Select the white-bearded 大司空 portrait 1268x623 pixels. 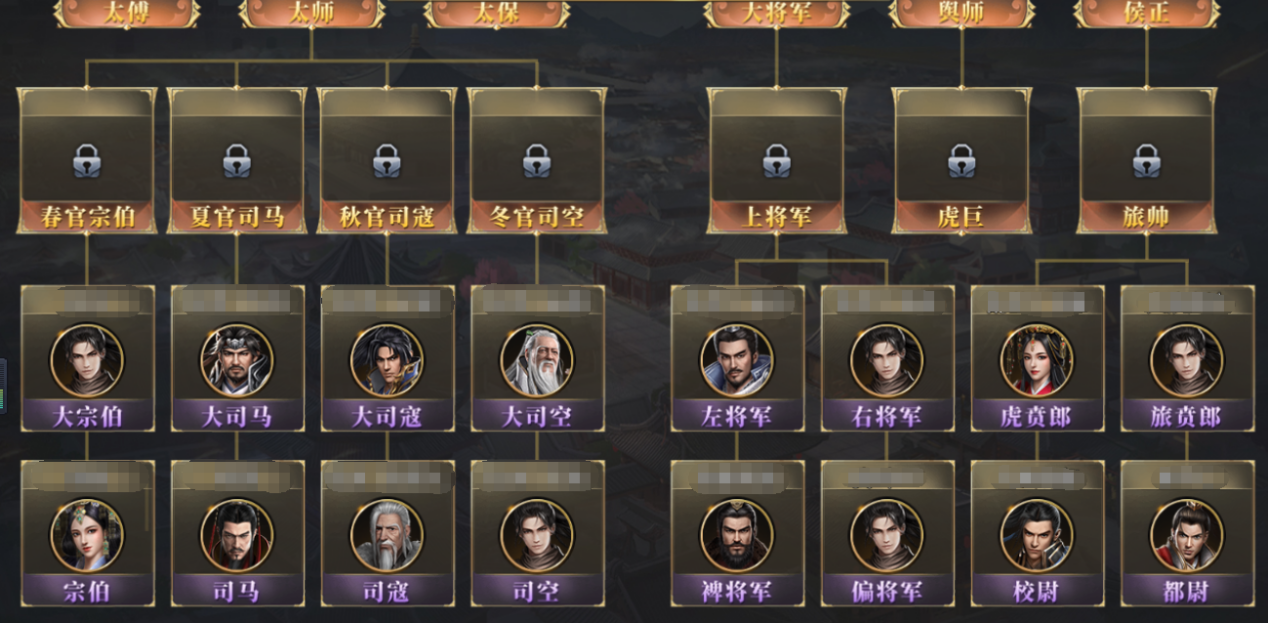(537, 360)
